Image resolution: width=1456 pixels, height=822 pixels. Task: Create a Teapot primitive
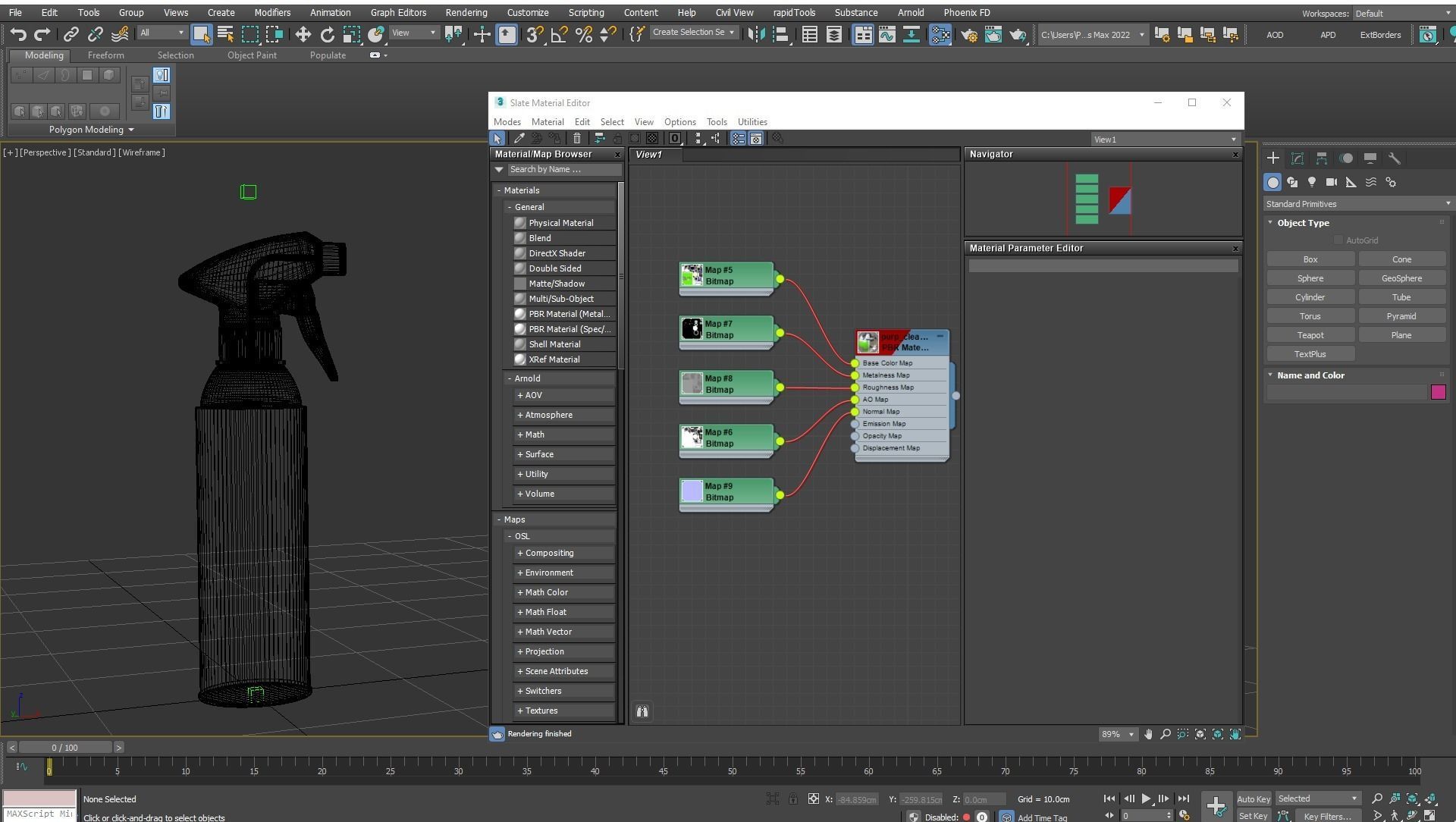[x=1310, y=335]
